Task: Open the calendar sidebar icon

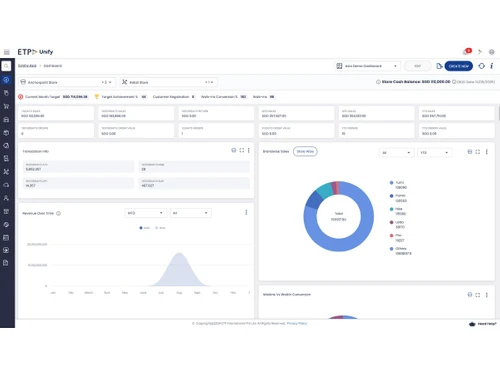Action: pyautogui.click(x=6, y=237)
